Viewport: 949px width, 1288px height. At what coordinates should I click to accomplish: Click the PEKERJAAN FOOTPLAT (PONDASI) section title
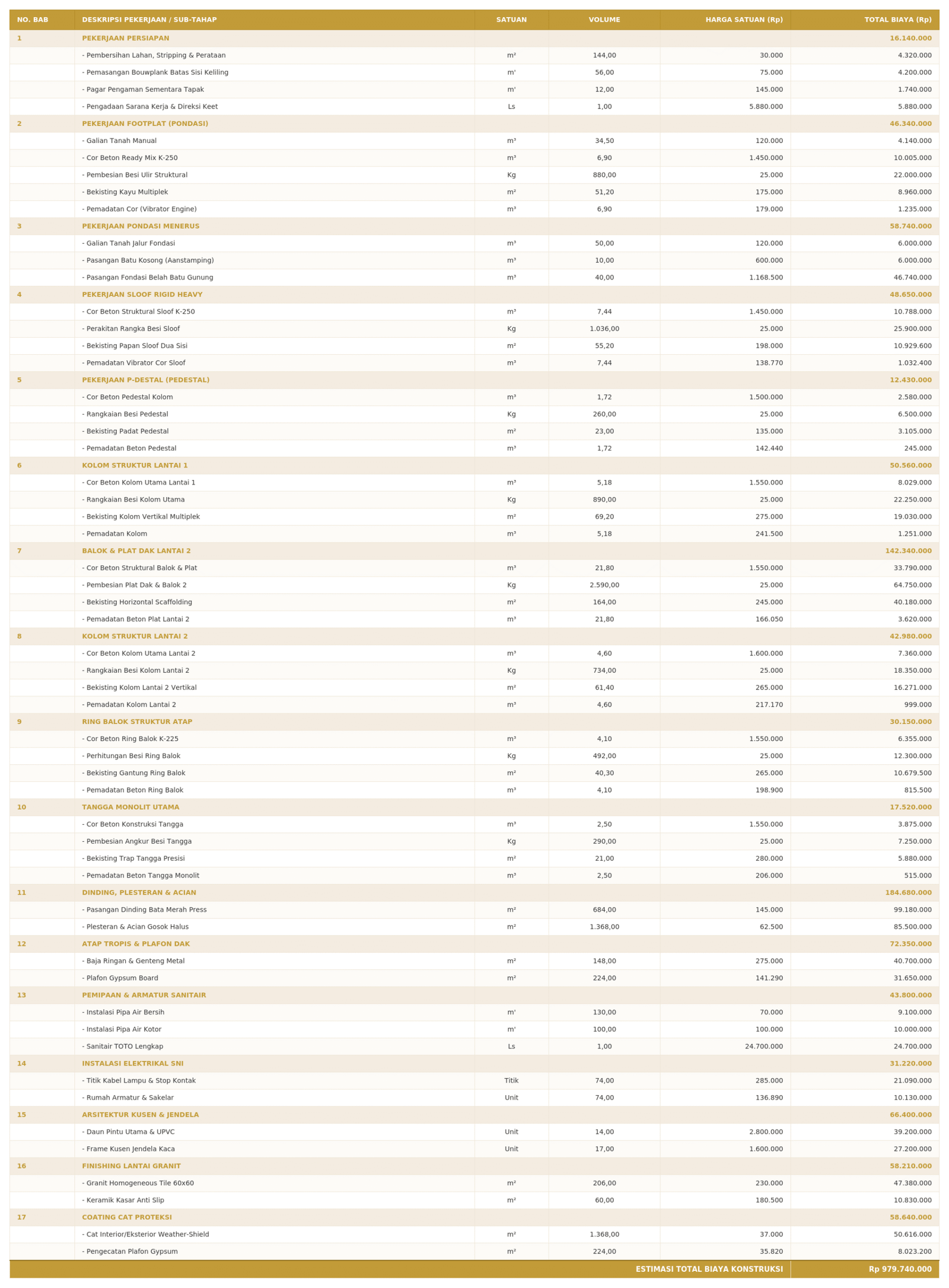click(145, 123)
